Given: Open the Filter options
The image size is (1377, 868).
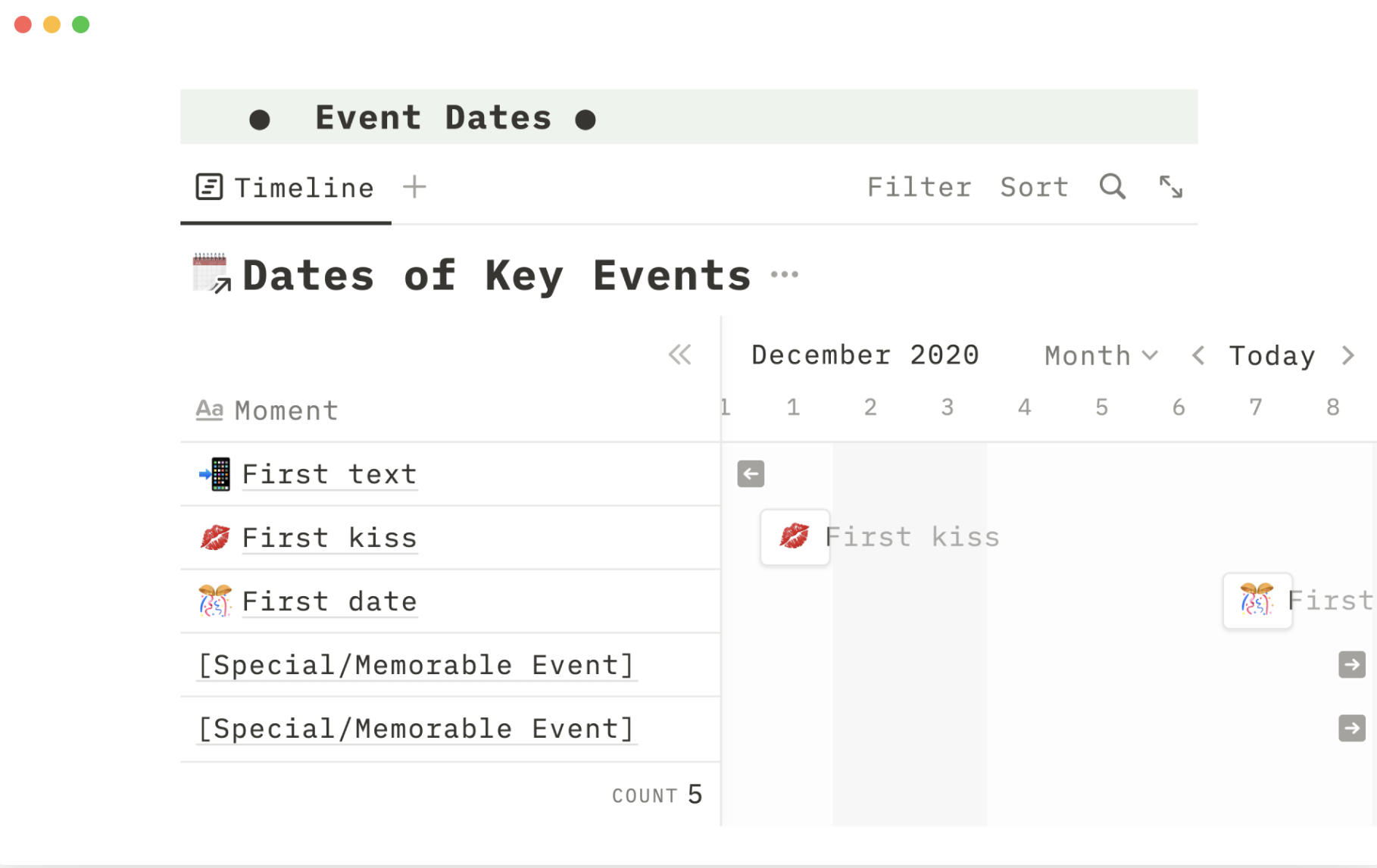Looking at the screenshot, I should click(919, 187).
